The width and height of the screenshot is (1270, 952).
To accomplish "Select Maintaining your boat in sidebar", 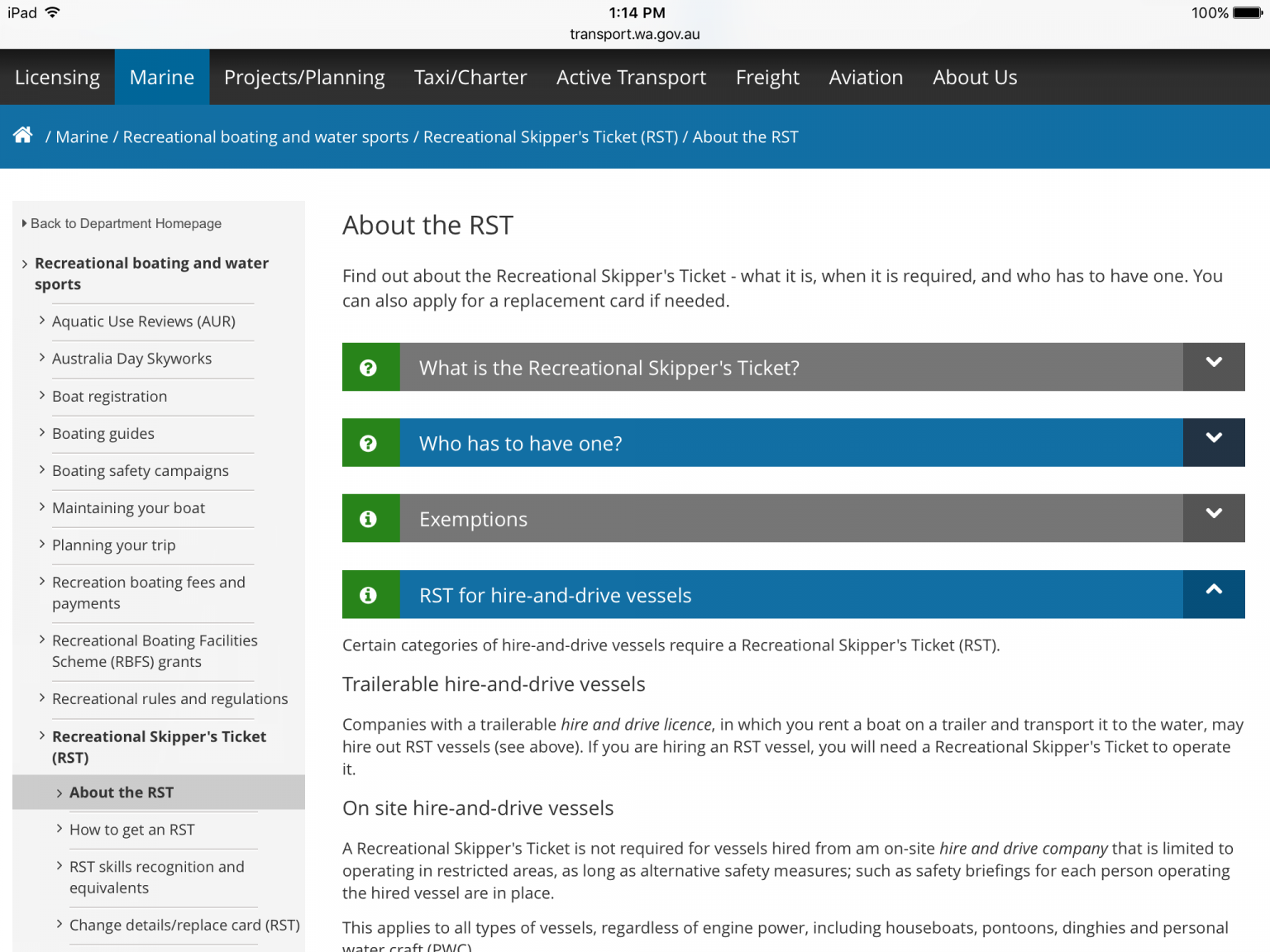I will 128,508.
